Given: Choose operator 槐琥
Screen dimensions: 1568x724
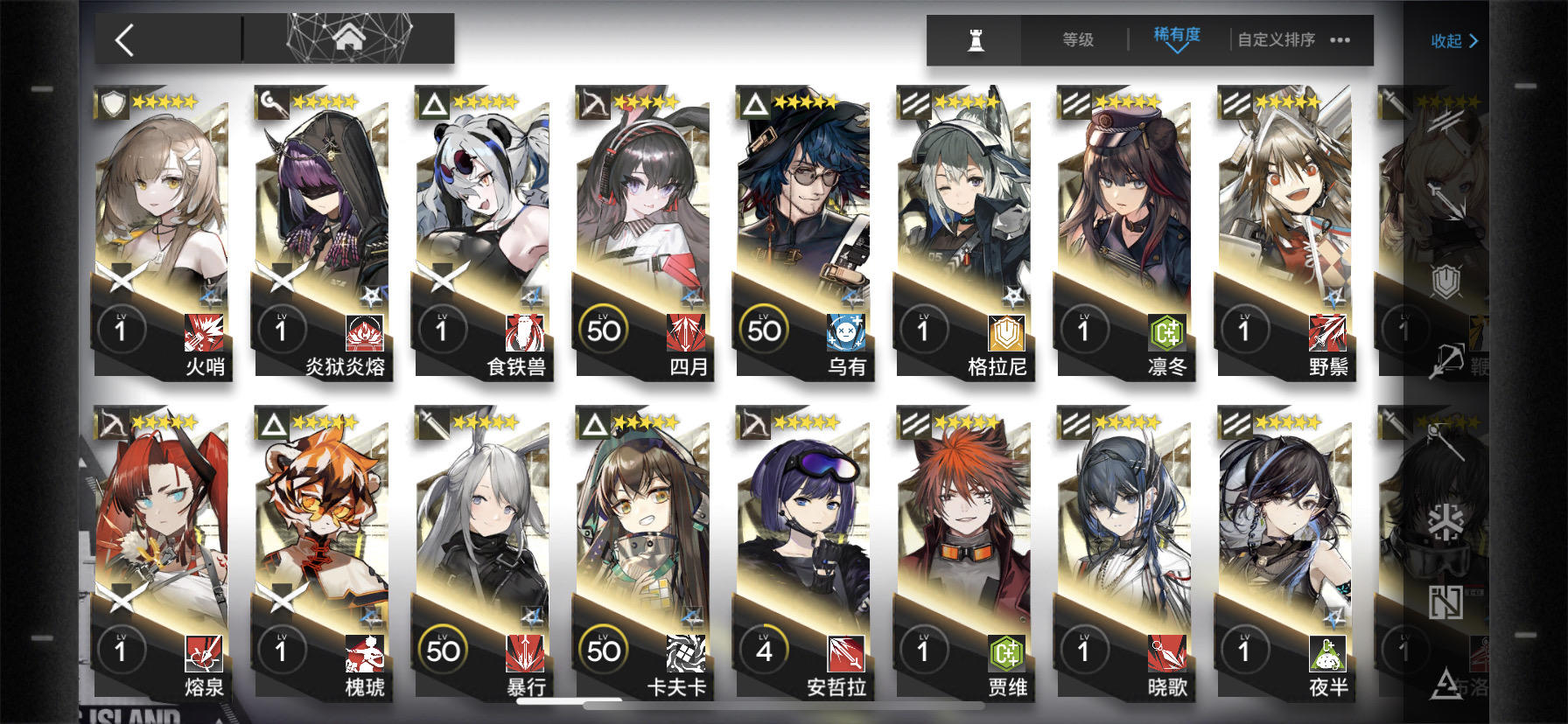Looking at the screenshot, I should coord(322,553).
